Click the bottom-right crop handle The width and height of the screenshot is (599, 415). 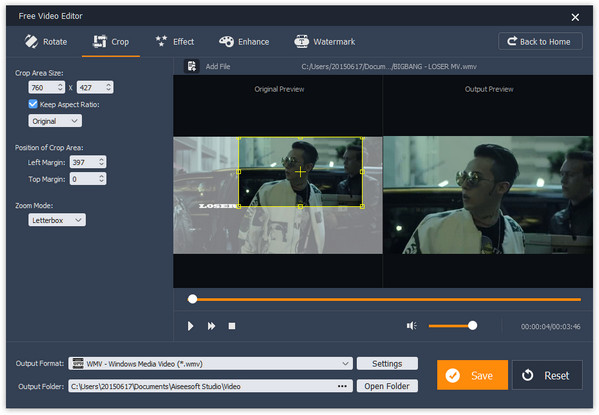362,206
